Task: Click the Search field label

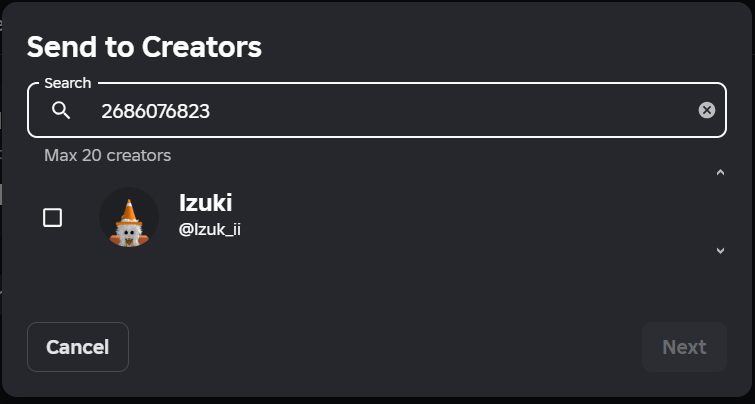Action: tap(67, 83)
